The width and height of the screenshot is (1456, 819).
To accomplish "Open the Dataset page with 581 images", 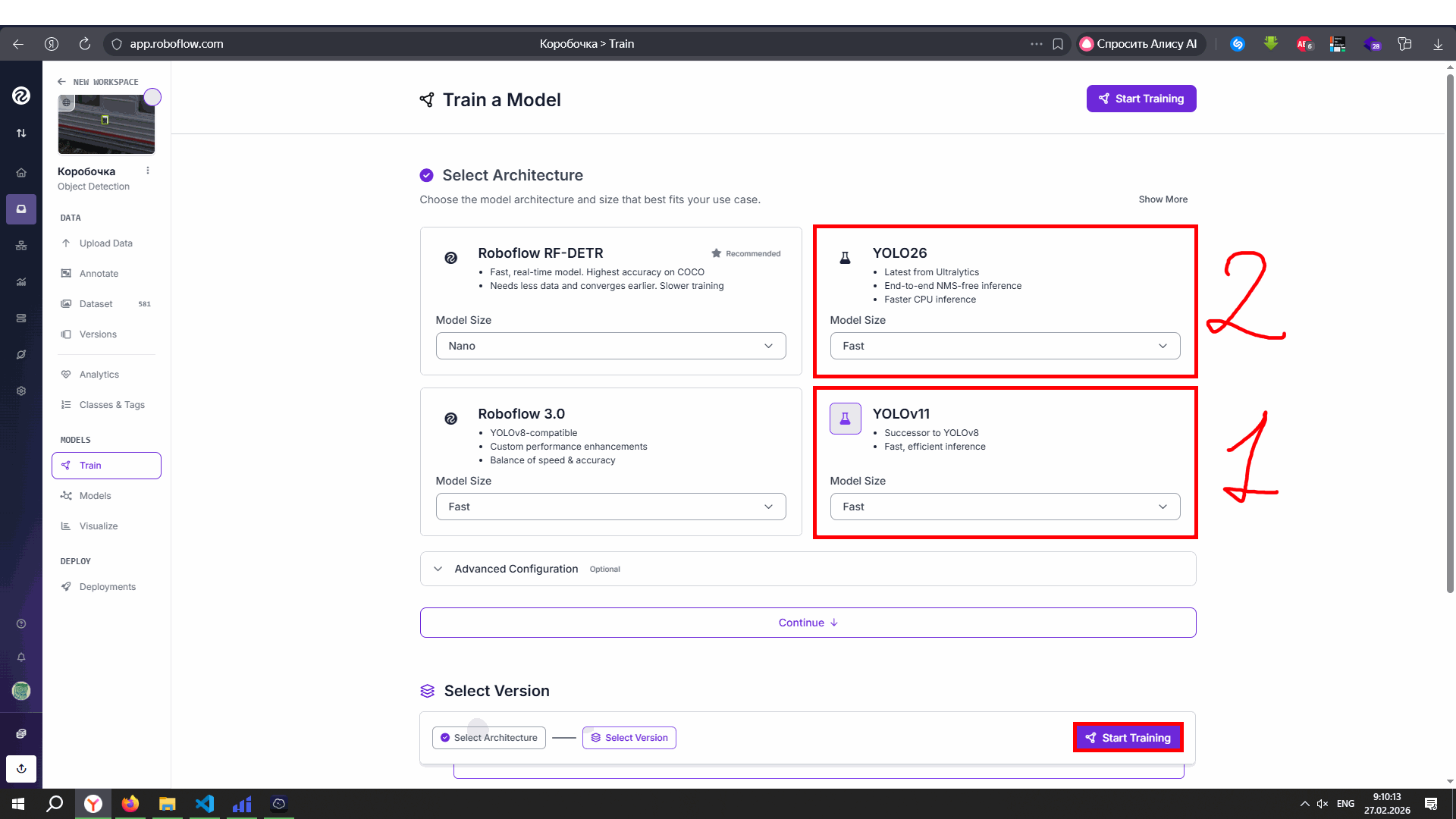I will pyautogui.click(x=106, y=304).
